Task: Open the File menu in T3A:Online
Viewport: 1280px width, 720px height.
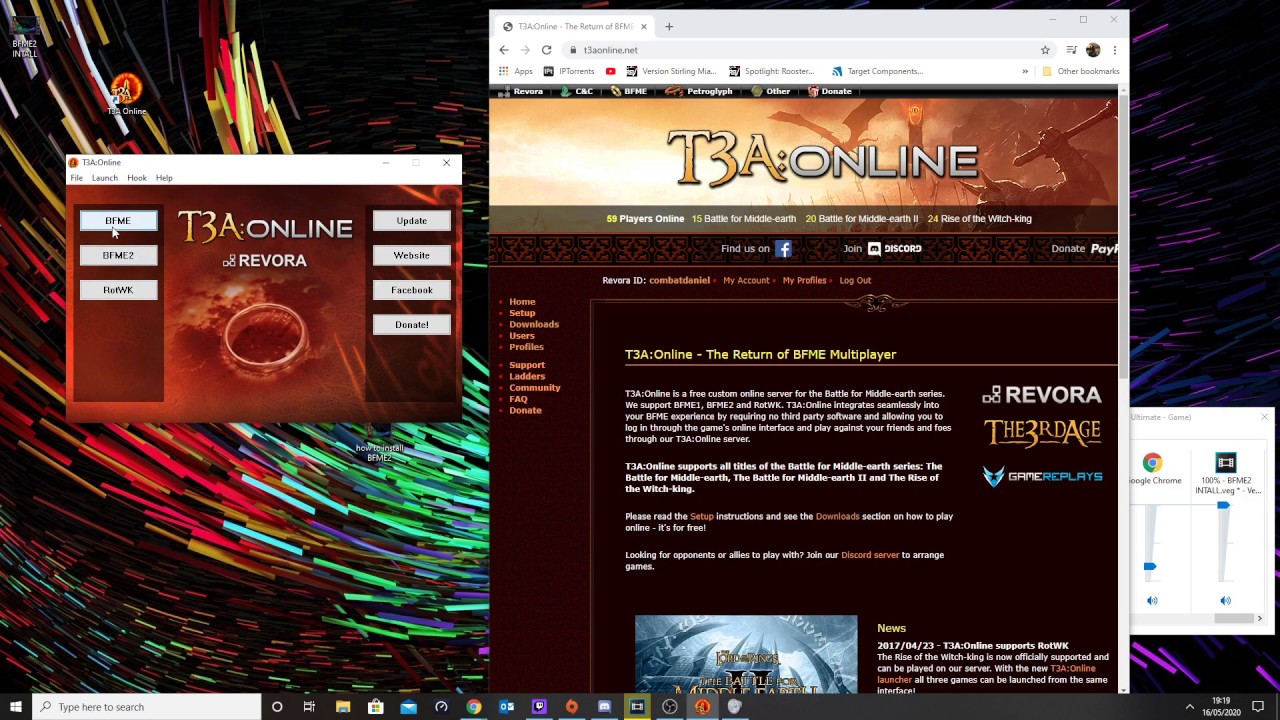Action: coord(76,178)
